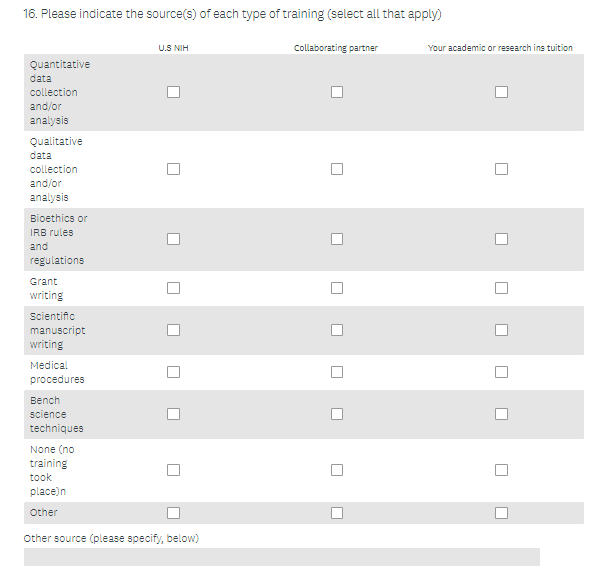Enable U.S NIH for Scientific manuscript writing
590x566 pixels.
173,330
